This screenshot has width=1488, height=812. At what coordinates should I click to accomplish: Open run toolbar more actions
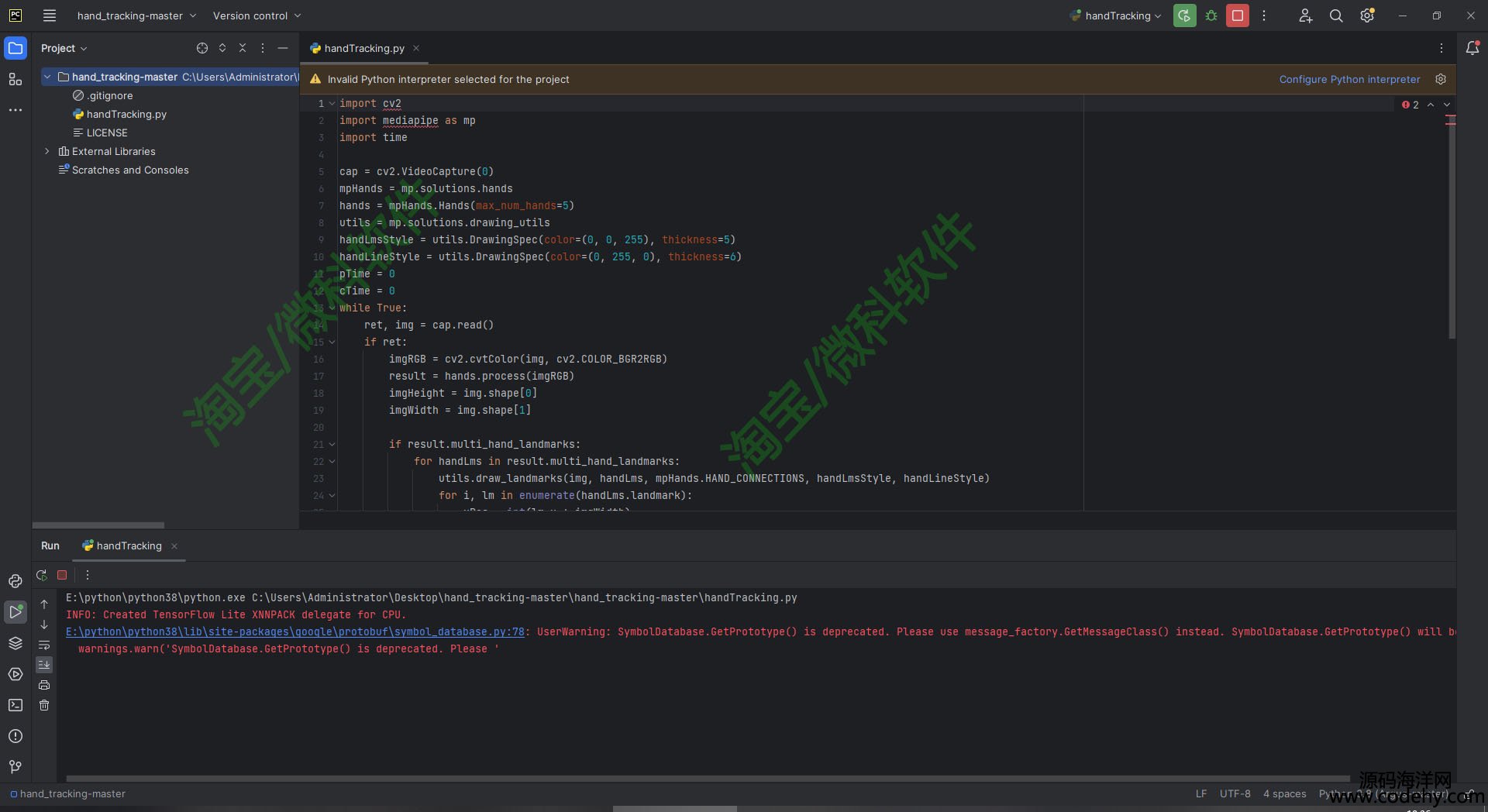tap(1264, 15)
